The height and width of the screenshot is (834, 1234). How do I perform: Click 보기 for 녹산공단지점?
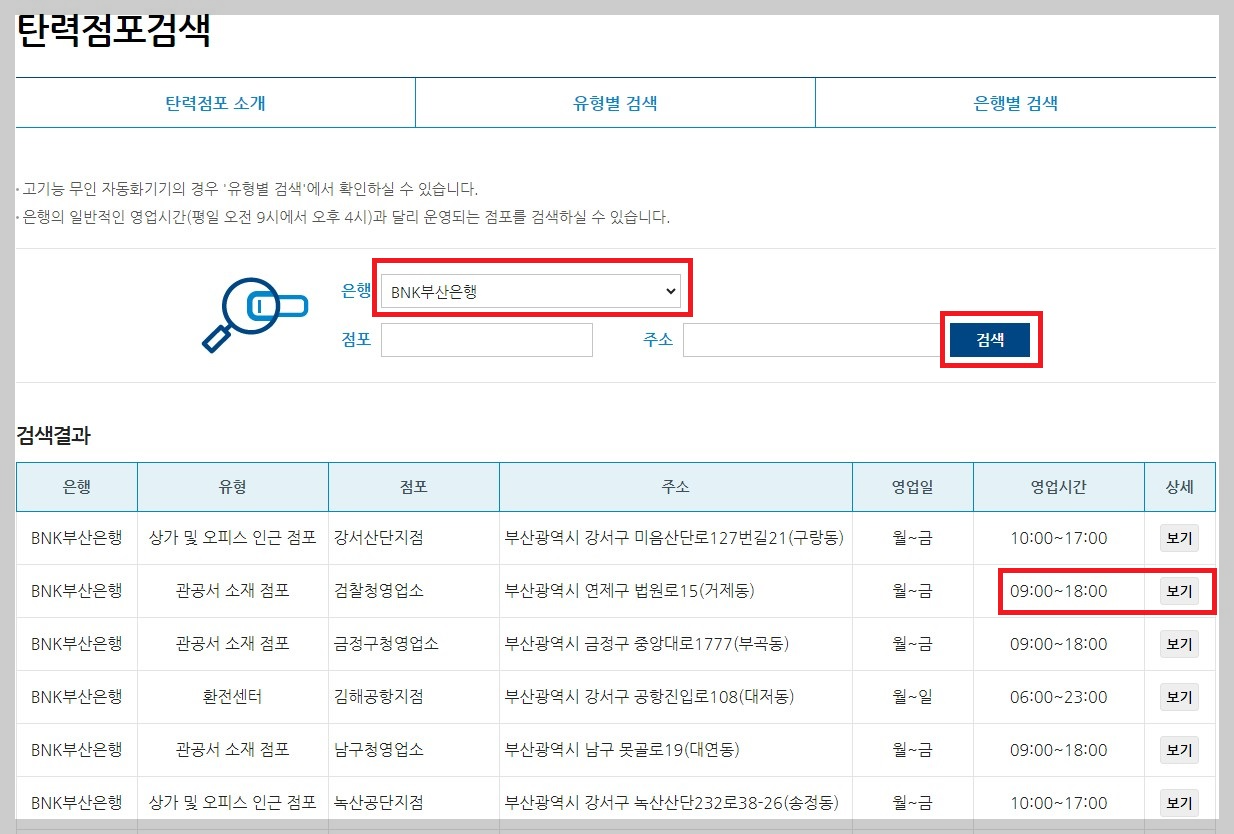1179,802
